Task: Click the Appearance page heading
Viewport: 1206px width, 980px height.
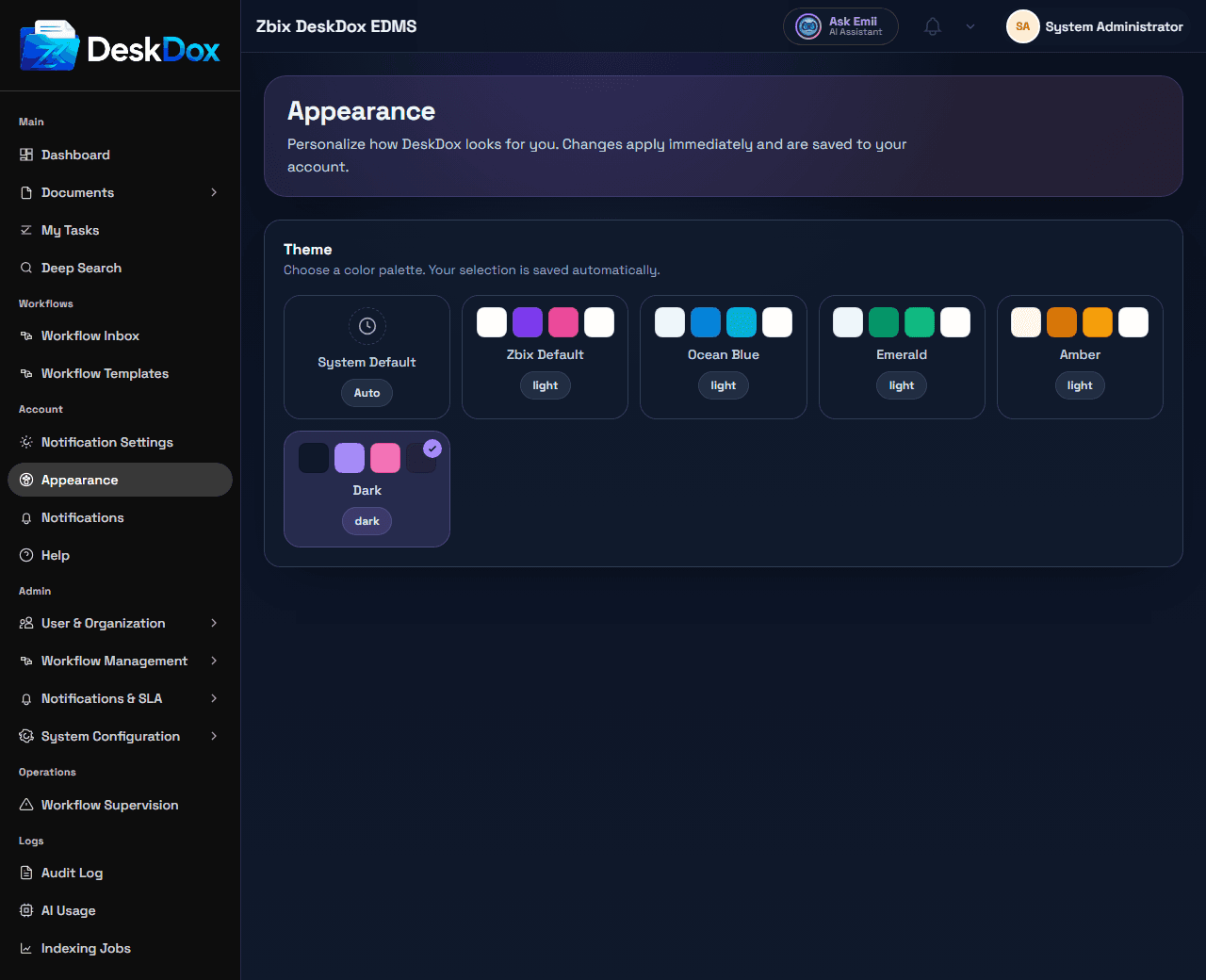Action: (361, 111)
